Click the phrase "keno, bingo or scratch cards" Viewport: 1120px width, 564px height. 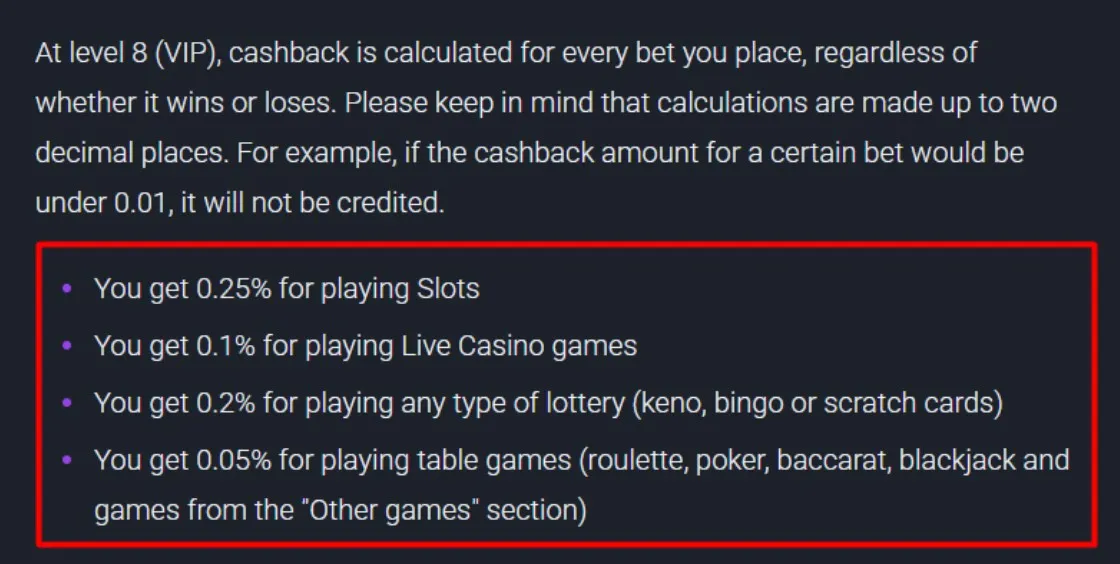click(814, 403)
